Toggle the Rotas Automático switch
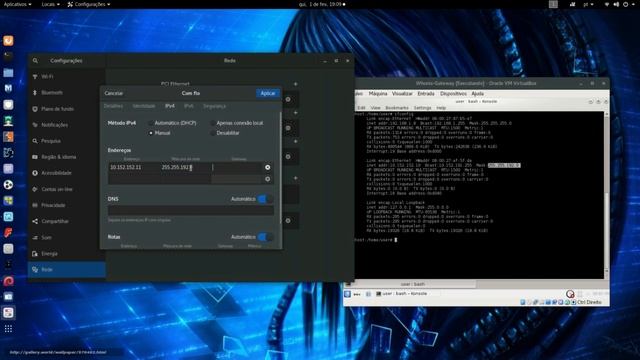 pos(265,237)
